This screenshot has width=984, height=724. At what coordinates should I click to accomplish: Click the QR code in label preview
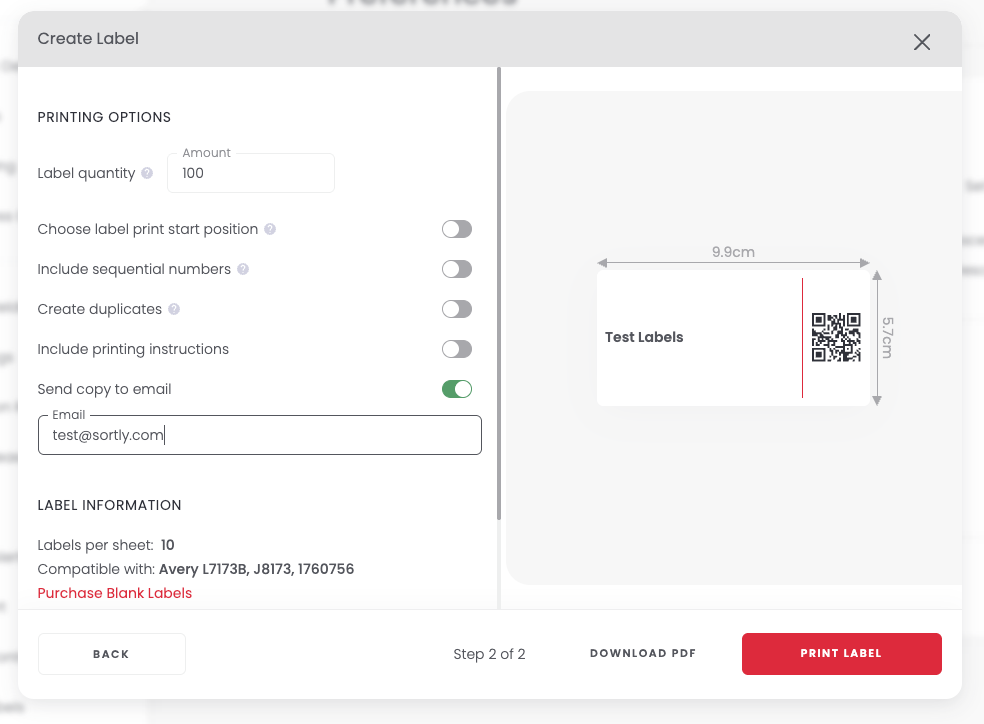[836, 338]
